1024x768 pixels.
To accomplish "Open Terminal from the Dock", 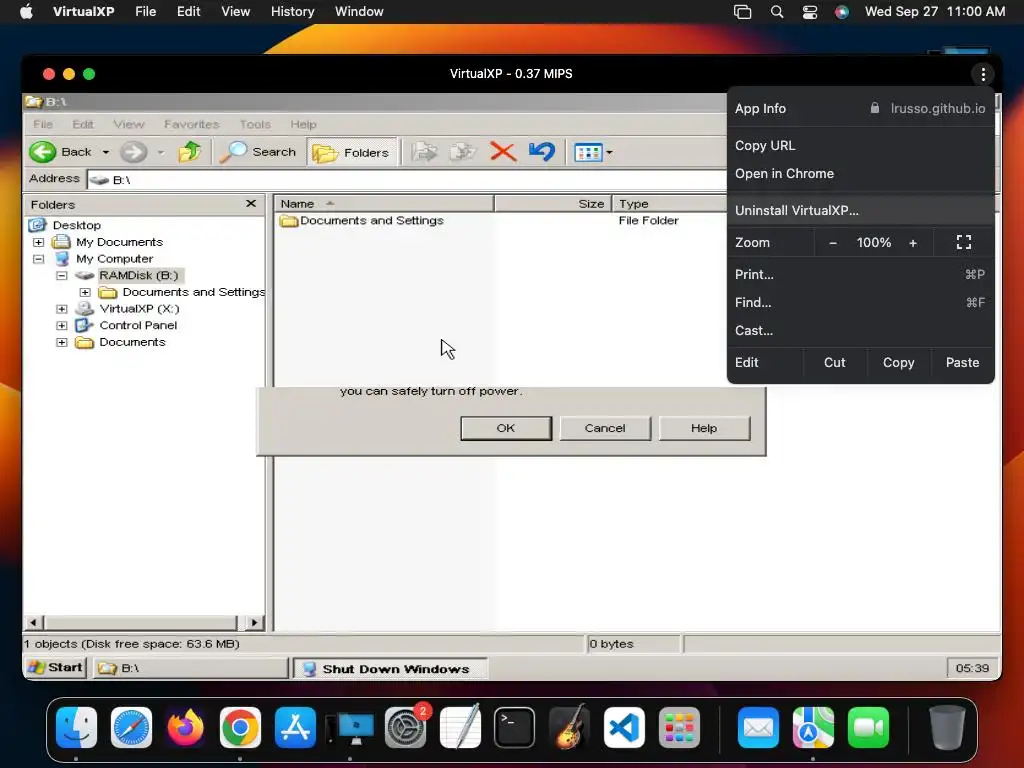I will tap(515, 728).
